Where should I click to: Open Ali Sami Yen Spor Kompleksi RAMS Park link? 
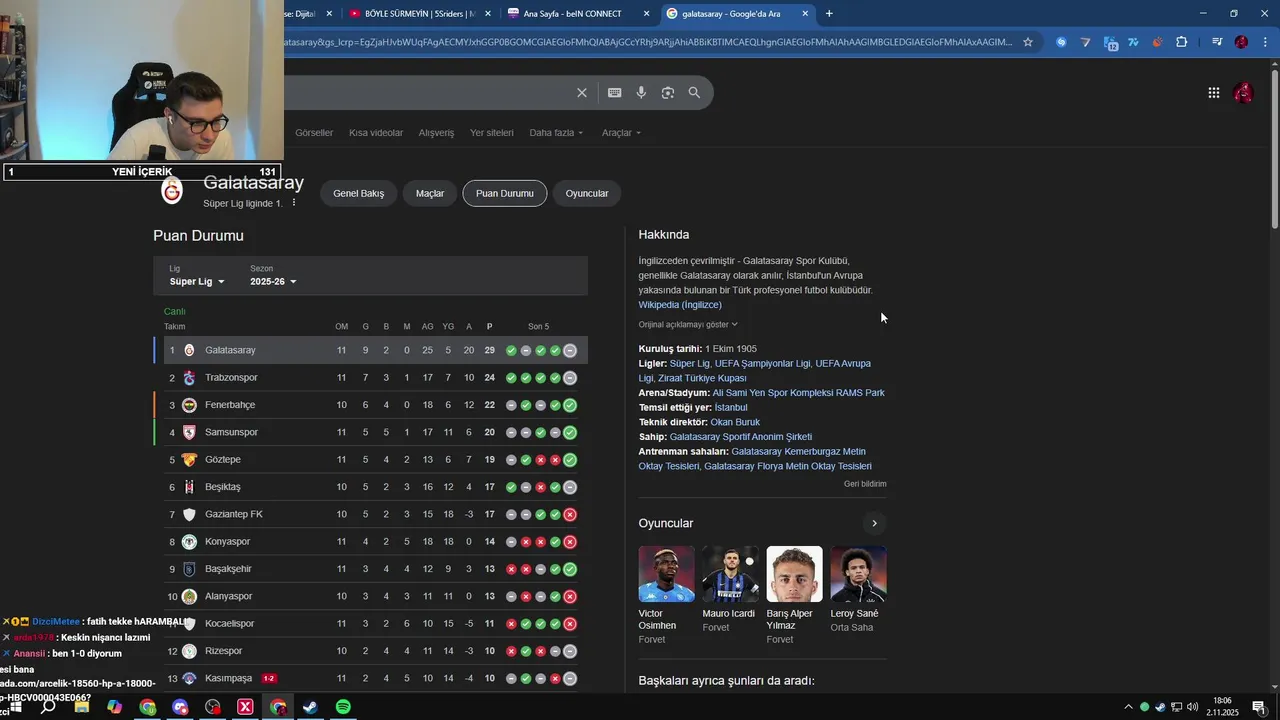click(x=799, y=393)
